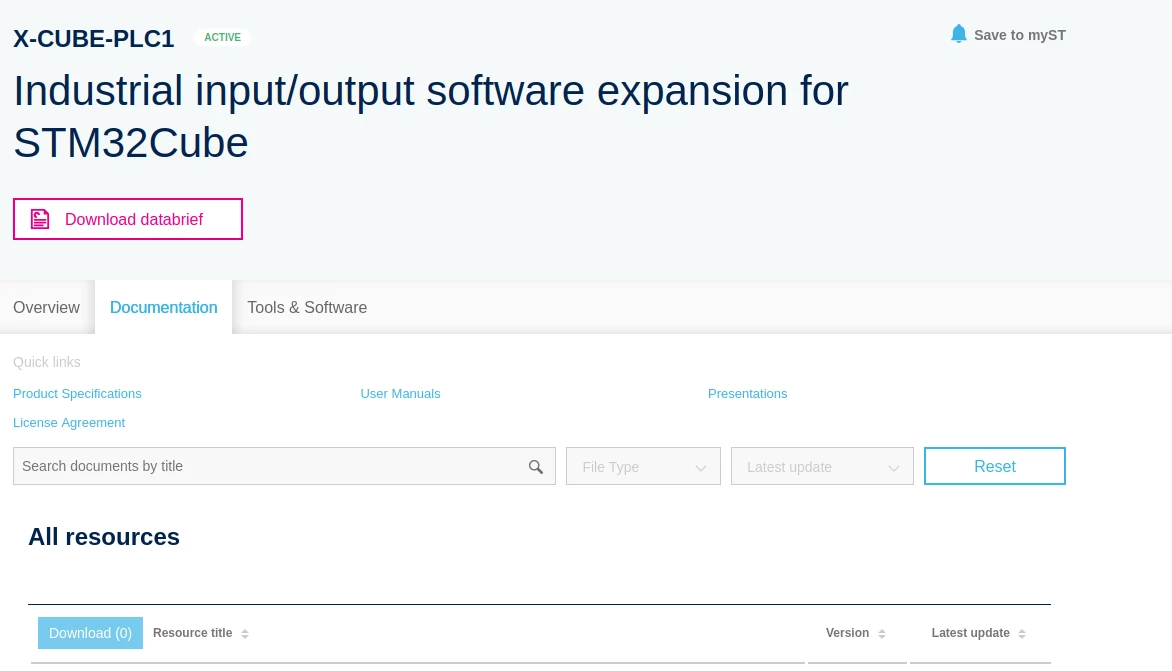Sort by Latest update column arrows
The height and width of the screenshot is (671, 1172).
pyautogui.click(x=1022, y=634)
